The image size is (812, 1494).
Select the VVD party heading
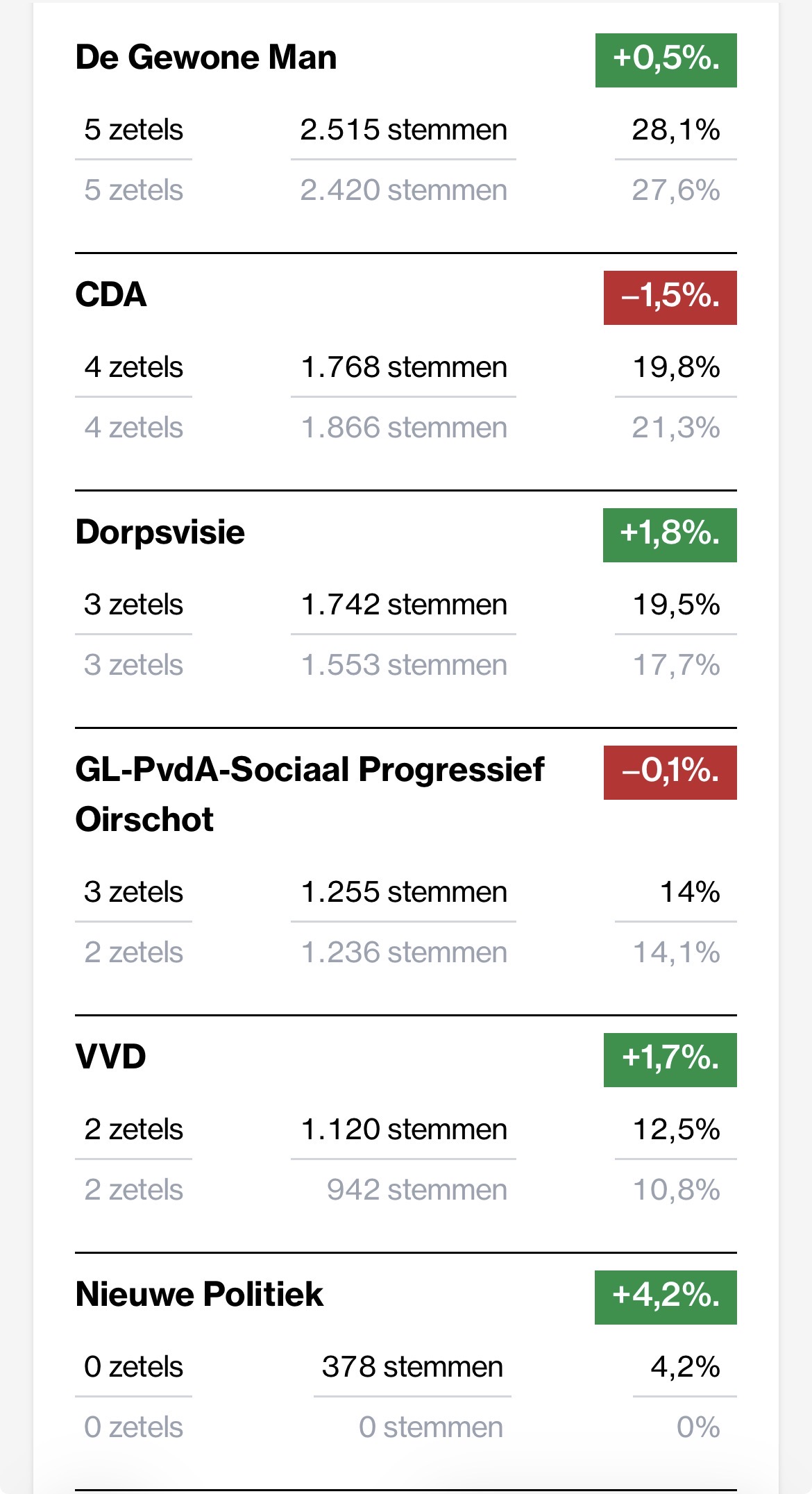click(x=111, y=1057)
